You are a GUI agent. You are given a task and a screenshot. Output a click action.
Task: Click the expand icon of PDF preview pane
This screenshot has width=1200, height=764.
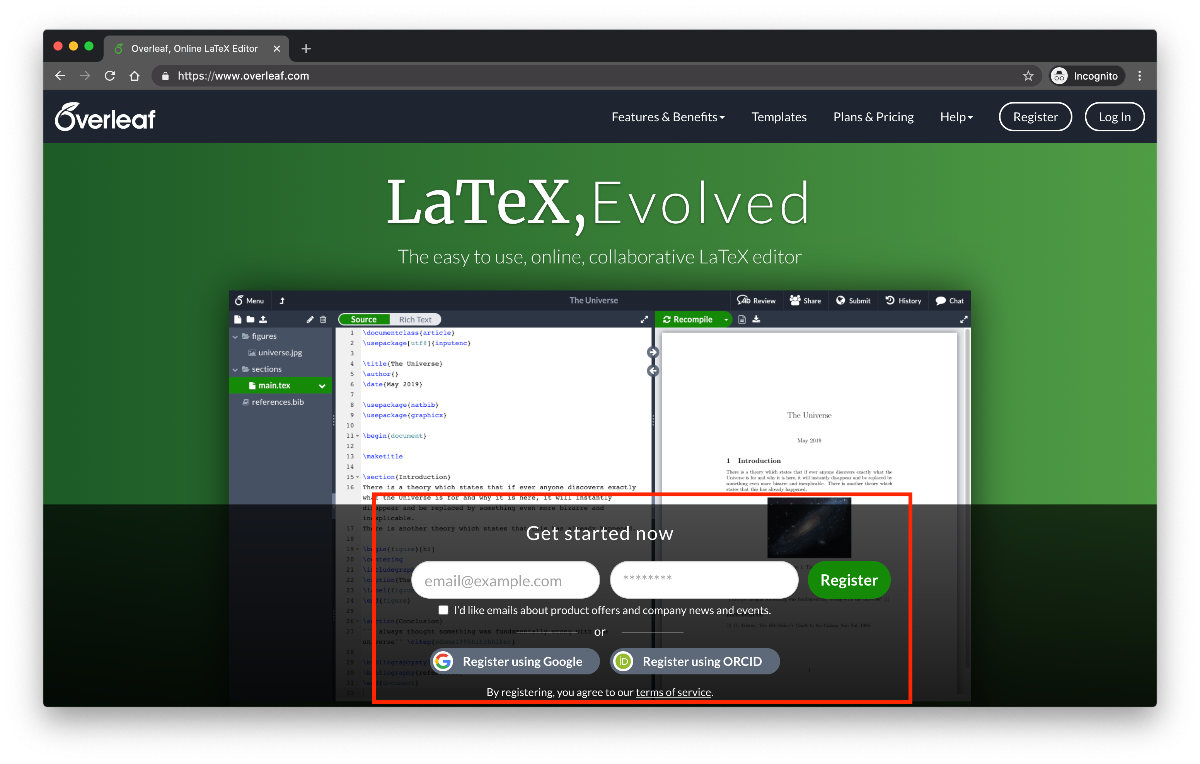(x=963, y=320)
